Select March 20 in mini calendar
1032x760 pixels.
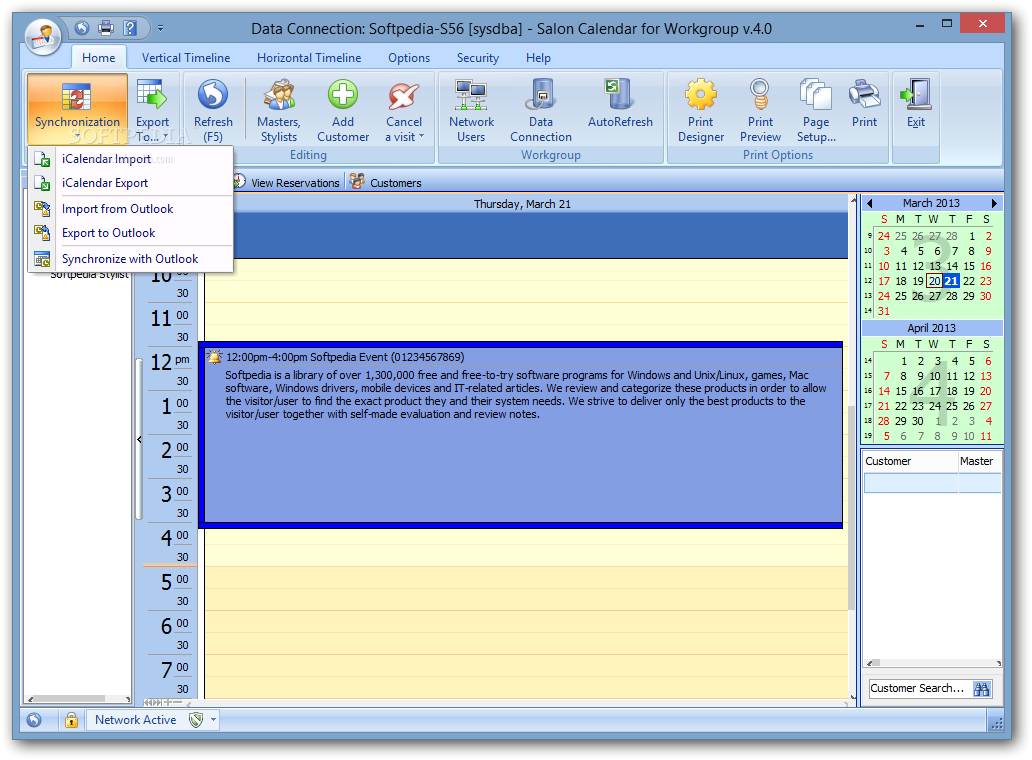tap(935, 281)
